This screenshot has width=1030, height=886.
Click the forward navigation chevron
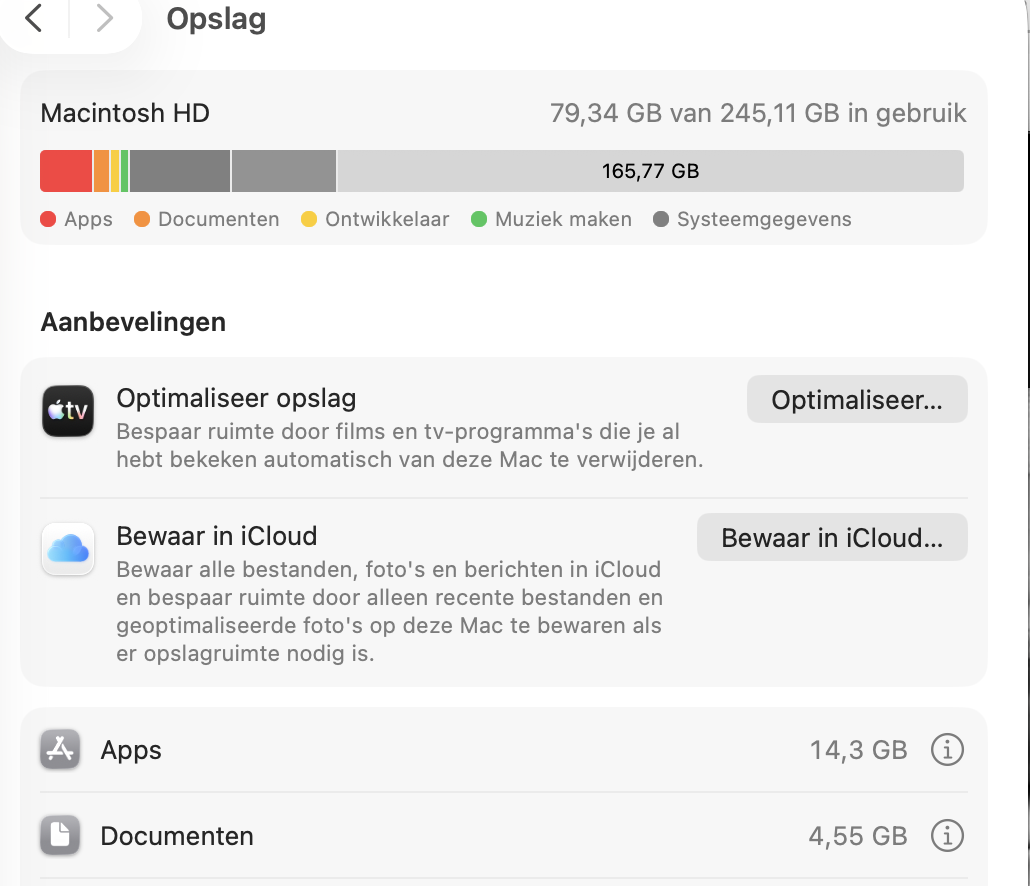(104, 18)
